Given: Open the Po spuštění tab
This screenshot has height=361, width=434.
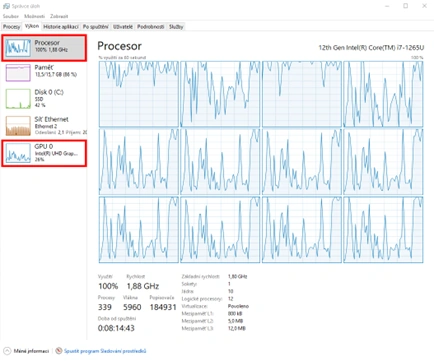Looking at the screenshot, I should 96,27.
